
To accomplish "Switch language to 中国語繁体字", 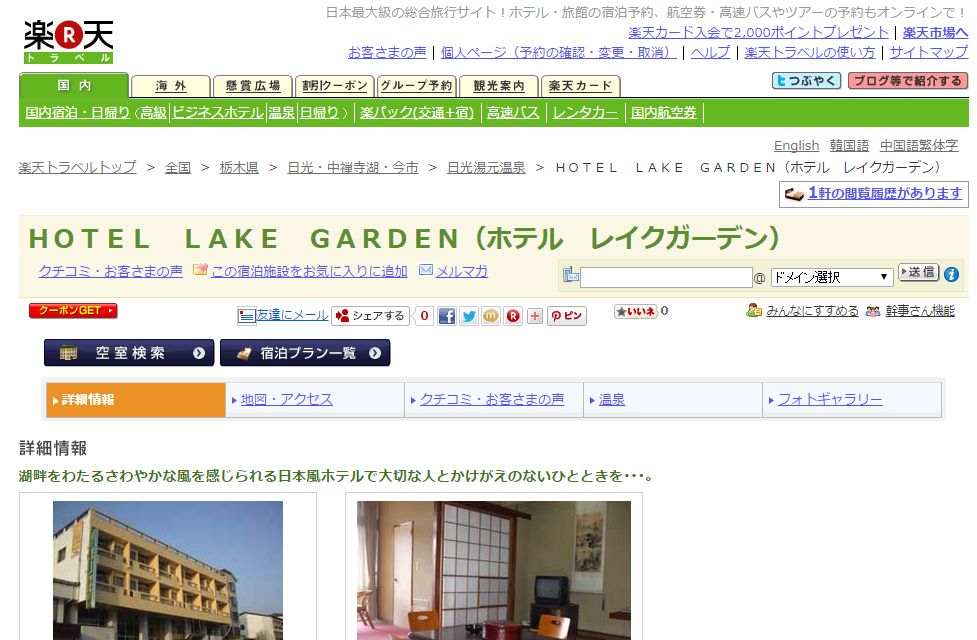I will [919, 146].
